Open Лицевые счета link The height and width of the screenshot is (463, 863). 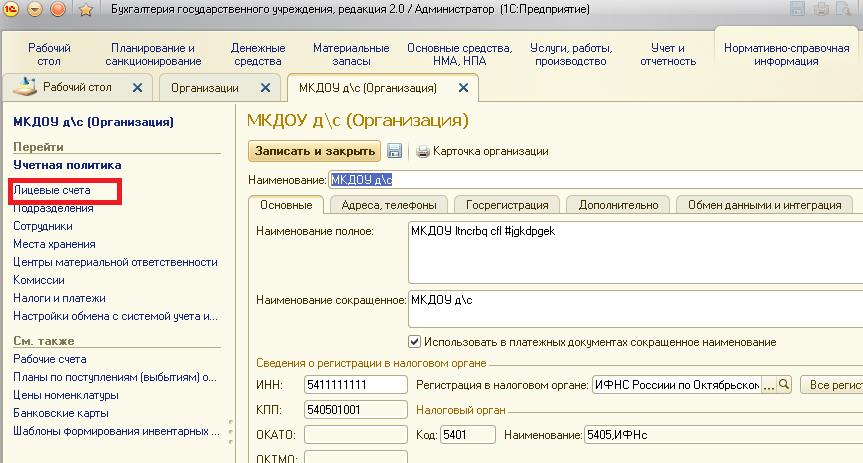[52, 190]
